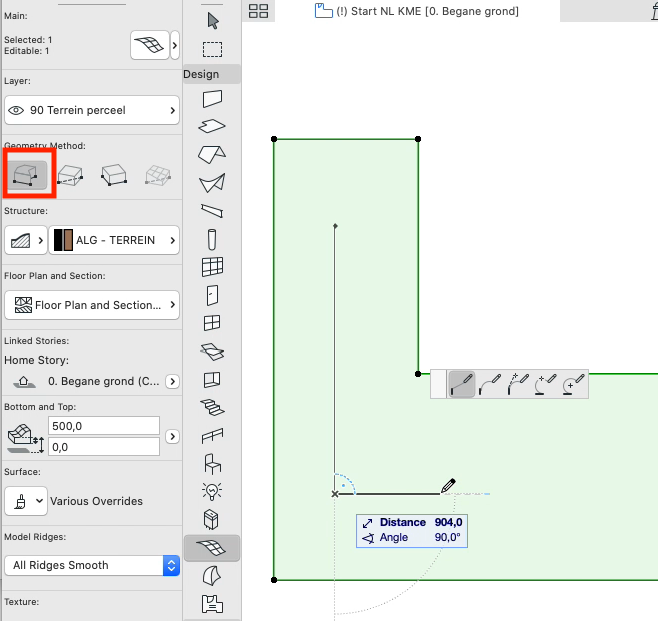Select second Geometry Method option
658x621 pixels.
point(70,175)
